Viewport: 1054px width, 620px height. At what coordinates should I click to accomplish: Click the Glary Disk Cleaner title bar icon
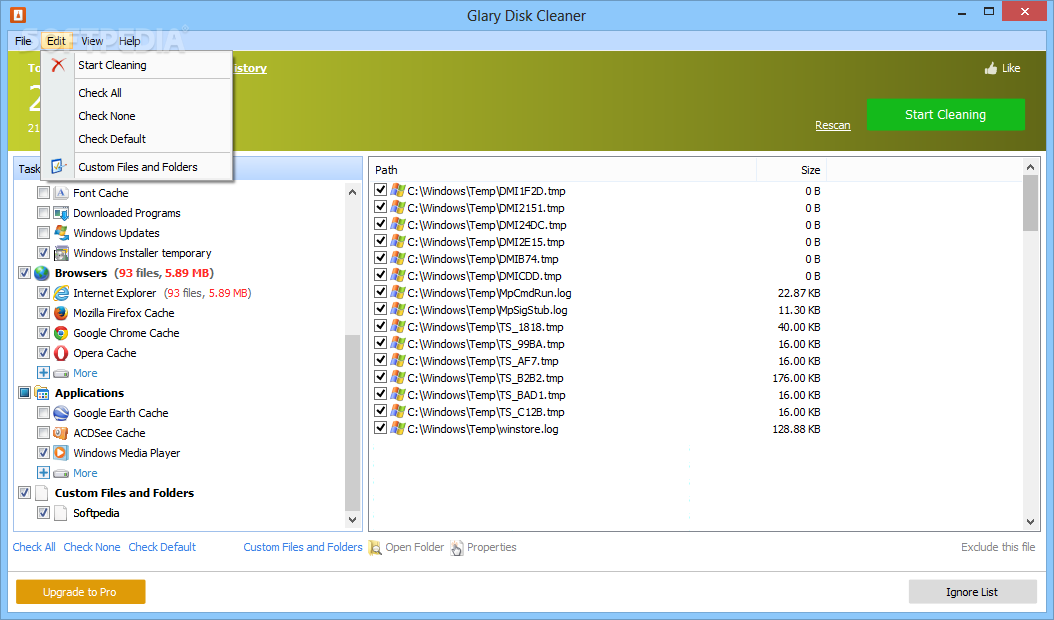click(x=18, y=14)
